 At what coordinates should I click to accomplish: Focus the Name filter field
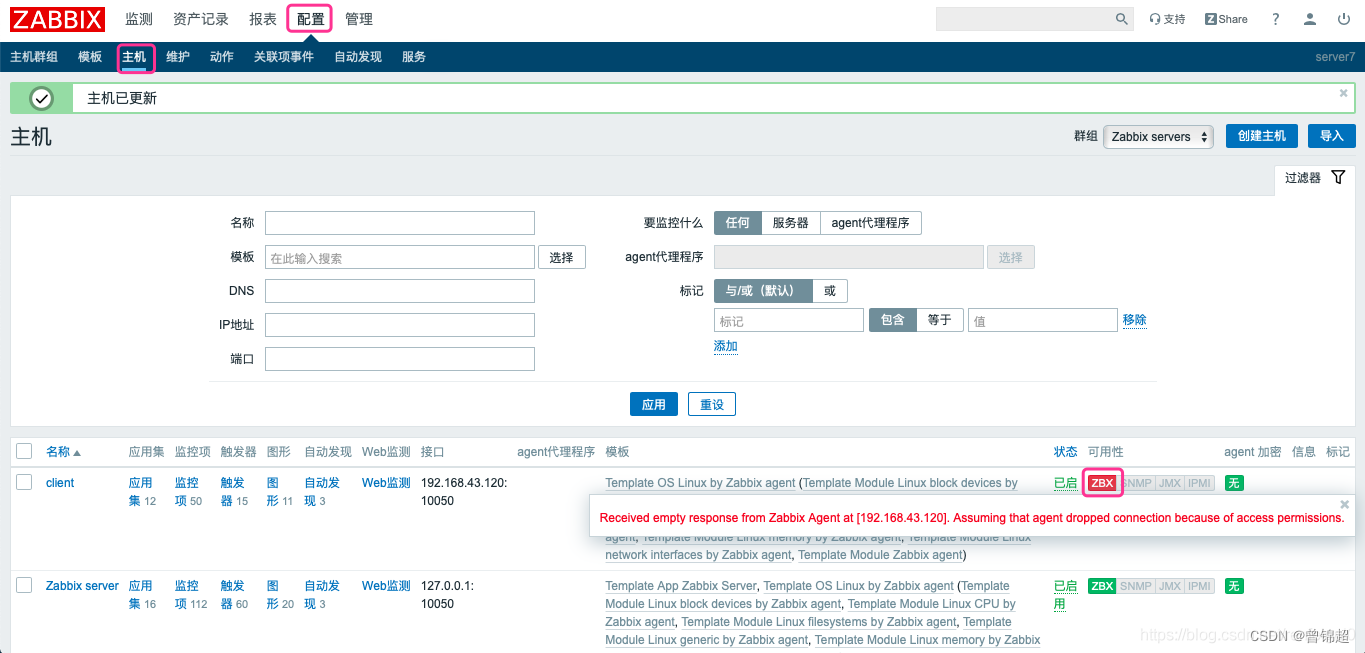tap(400, 223)
